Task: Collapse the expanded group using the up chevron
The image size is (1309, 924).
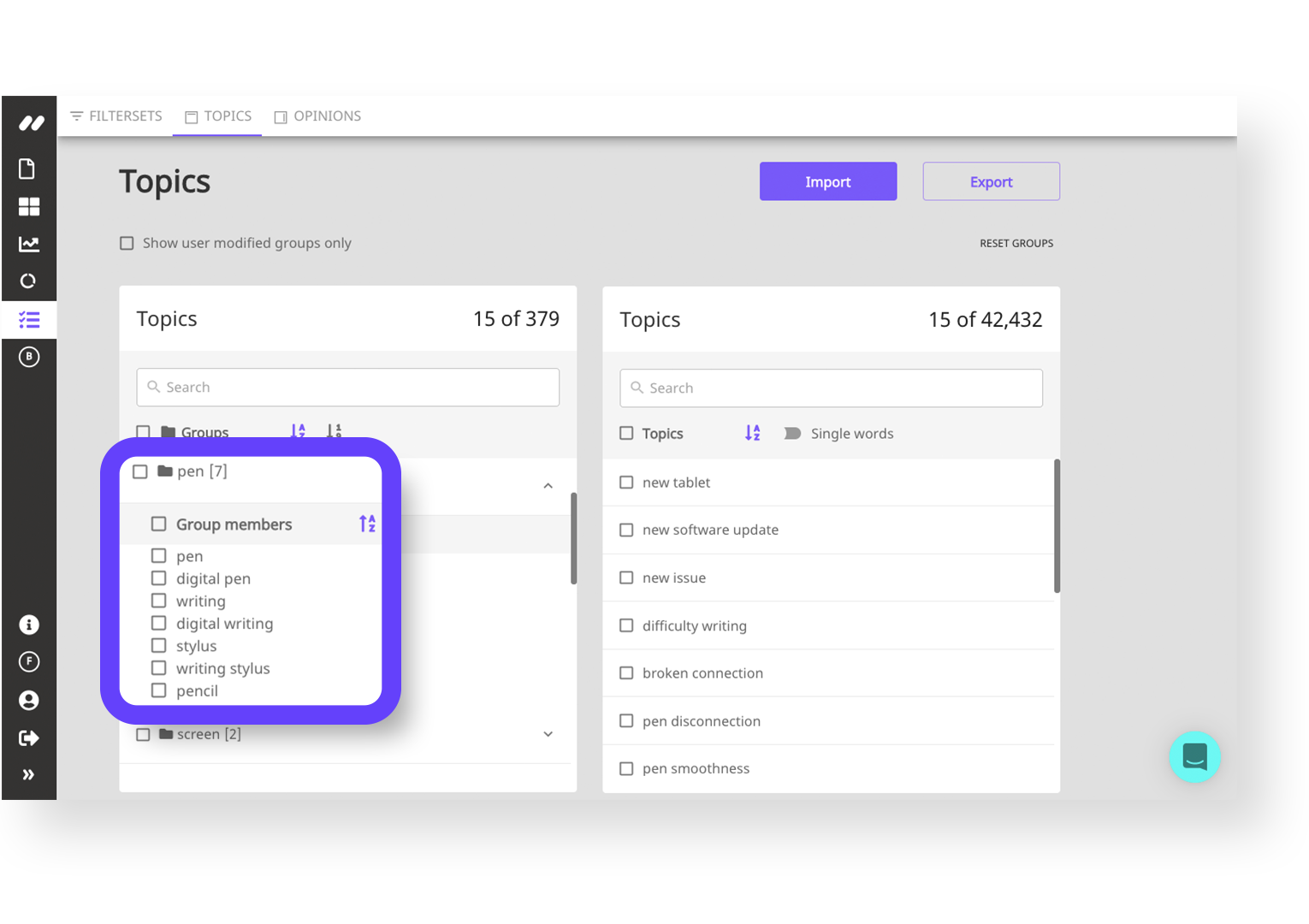Action: (548, 485)
